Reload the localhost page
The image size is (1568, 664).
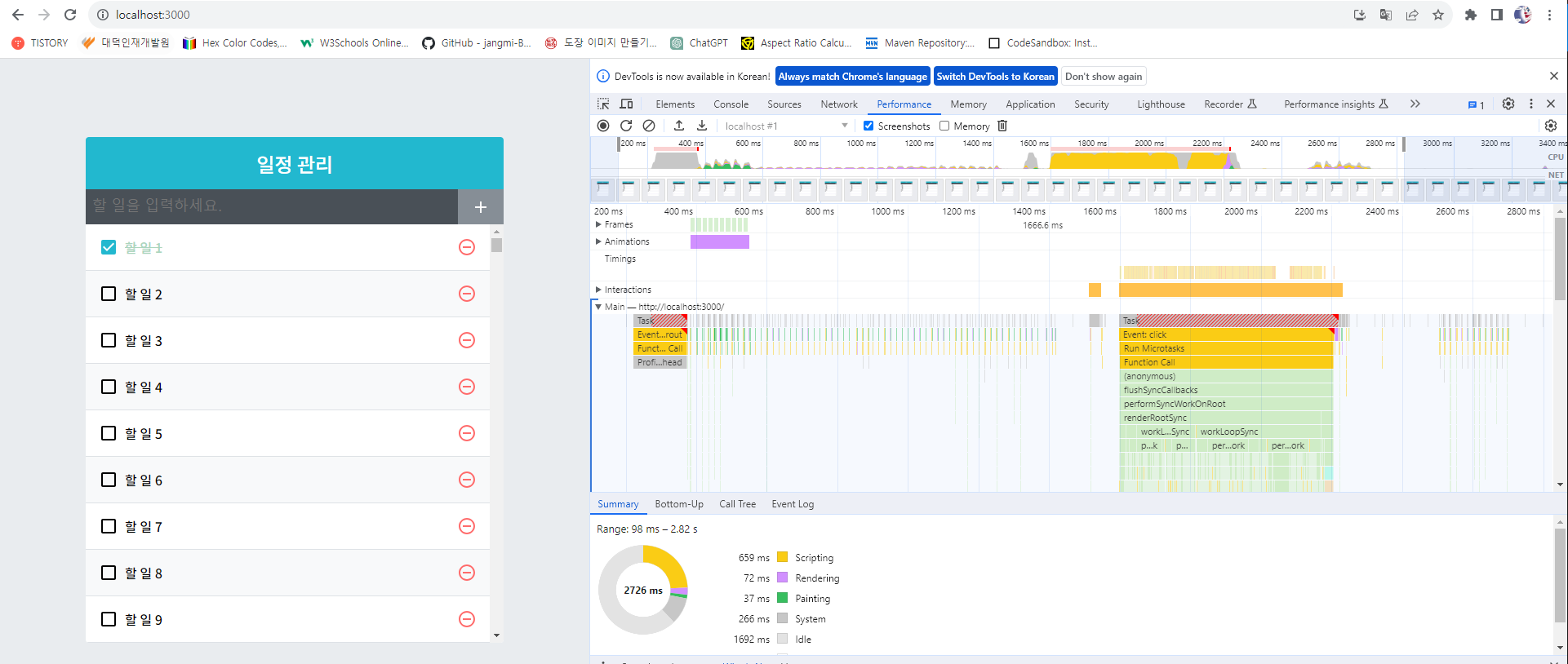click(x=70, y=15)
